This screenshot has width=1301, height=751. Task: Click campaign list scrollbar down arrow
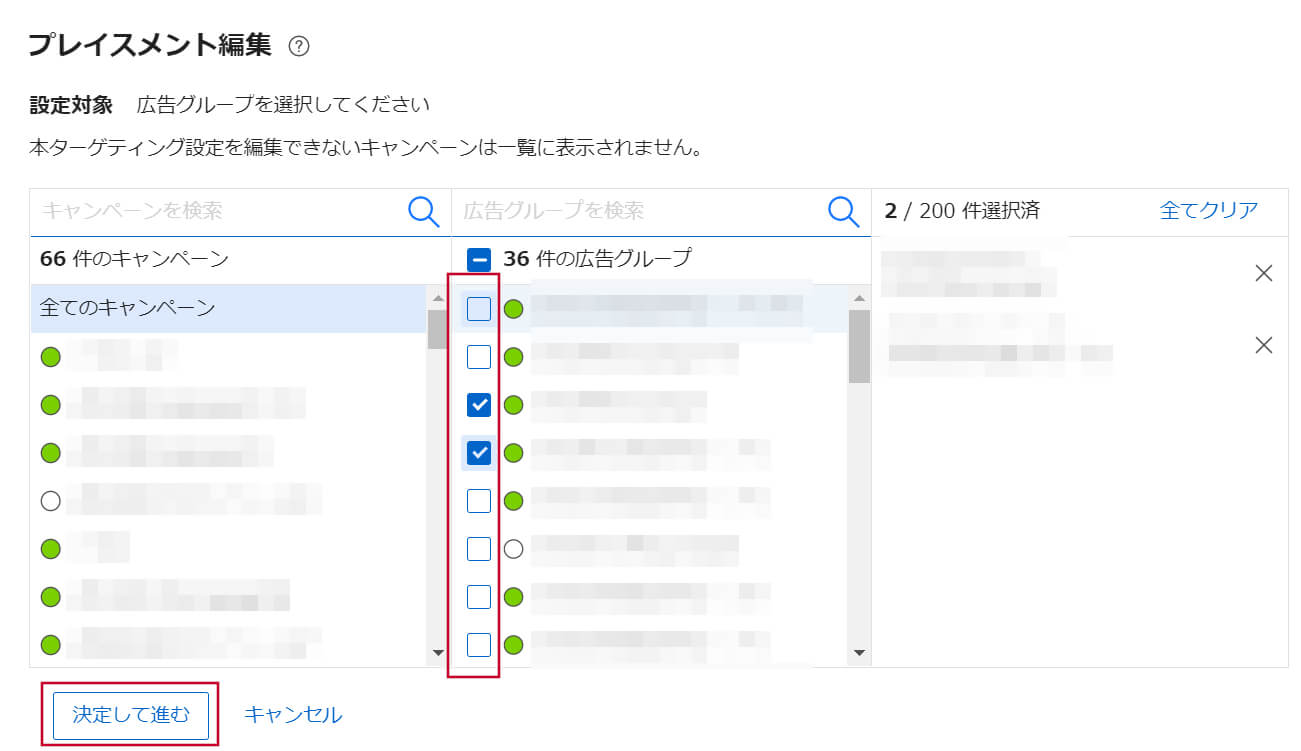point(437,653)
